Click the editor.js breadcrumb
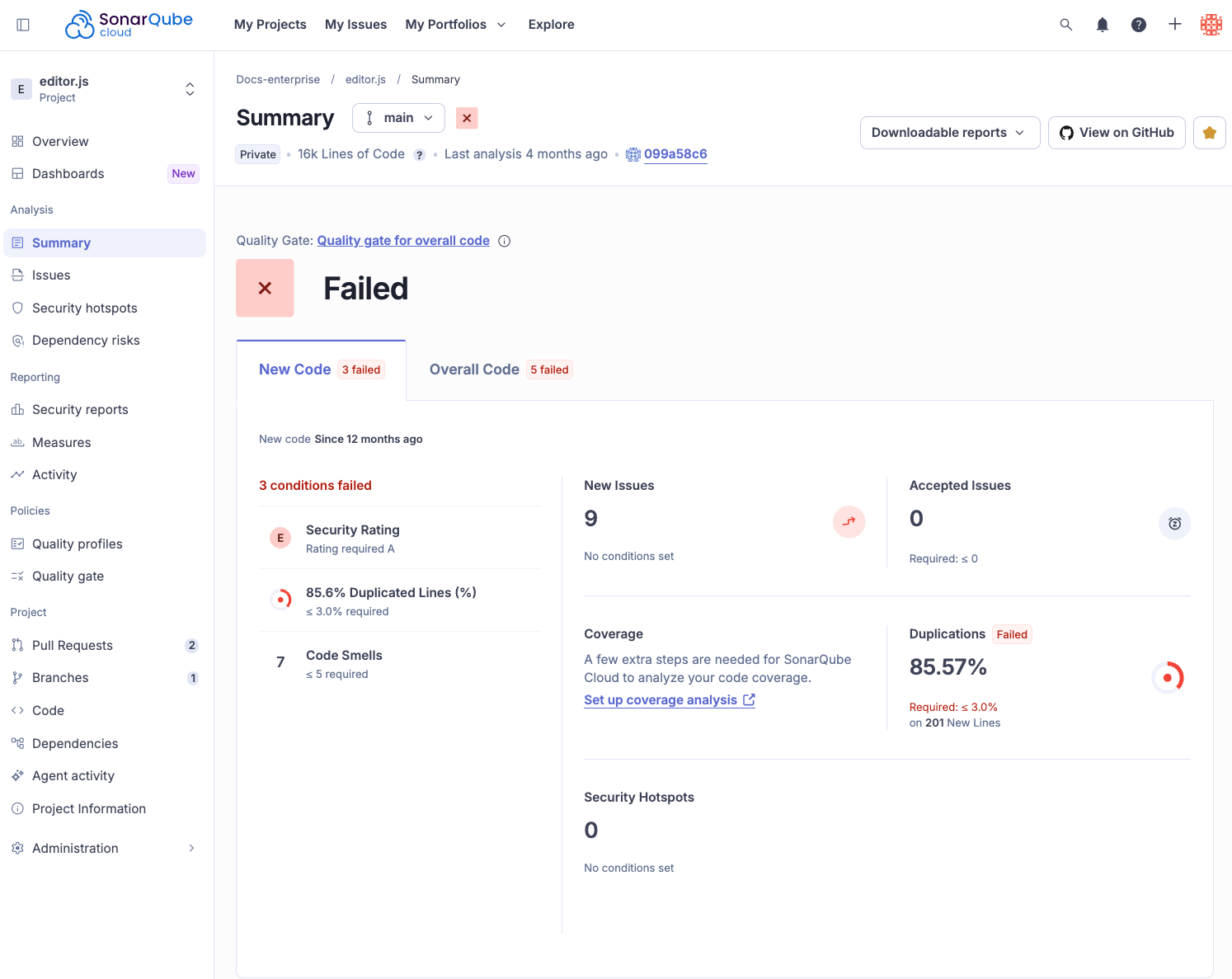 [x=365, y=80]
